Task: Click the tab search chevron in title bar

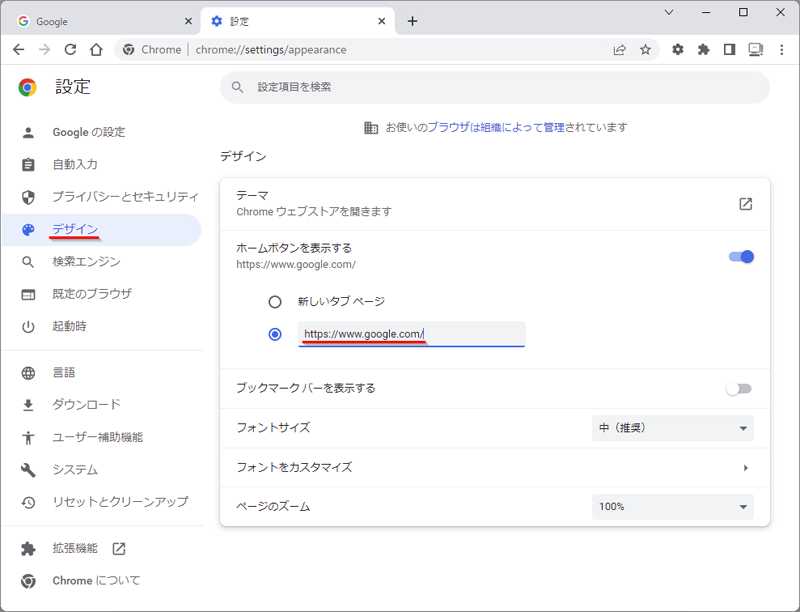Action: (x=669, y=12)
